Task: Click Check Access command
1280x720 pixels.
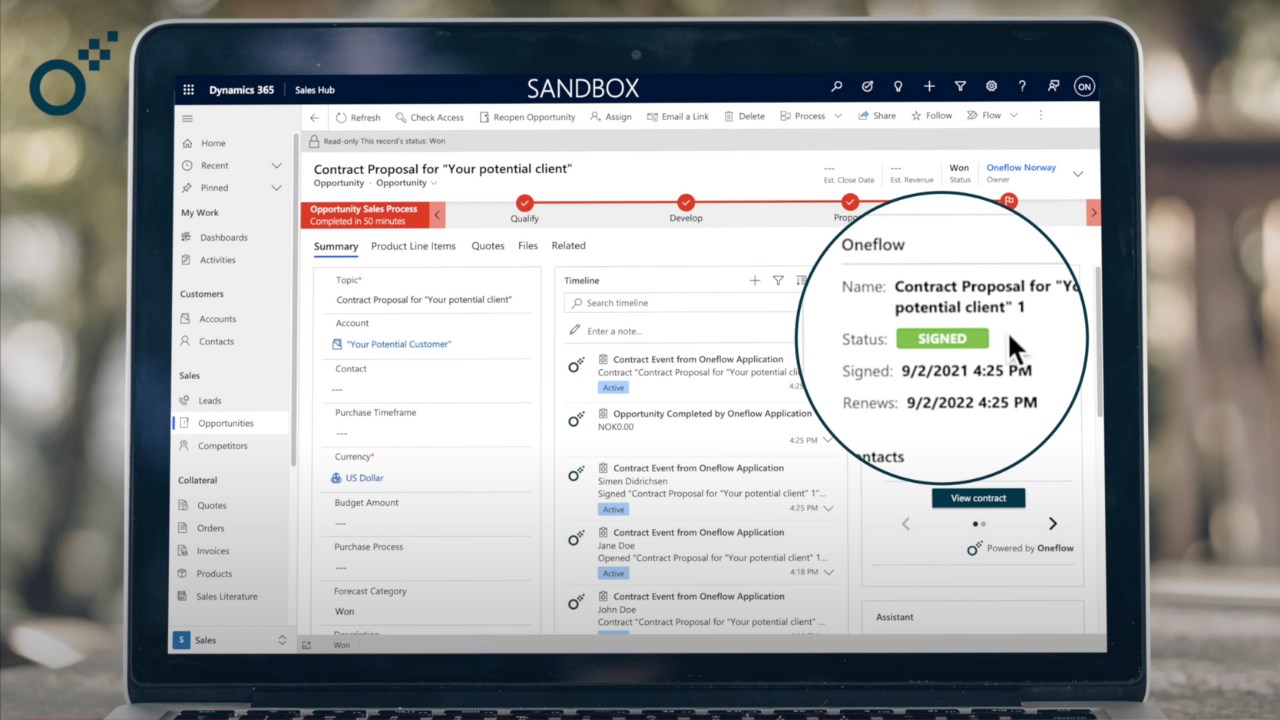Action: pos(430,117)
